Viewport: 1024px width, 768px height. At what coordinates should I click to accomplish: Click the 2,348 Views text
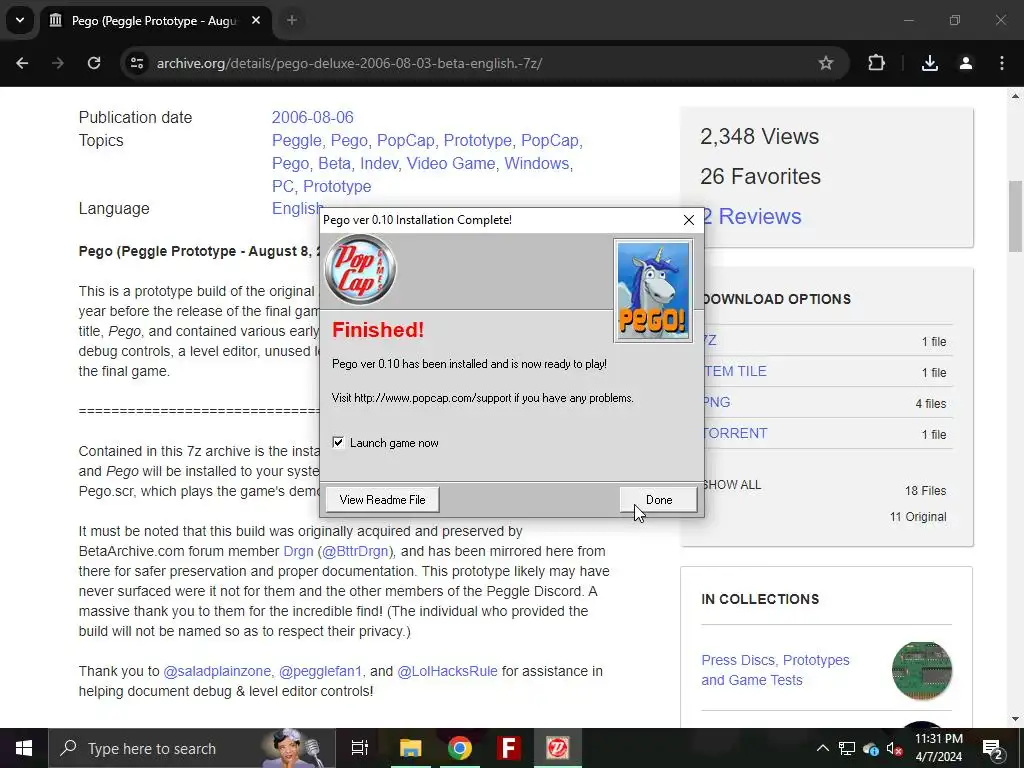coord(760,136)
